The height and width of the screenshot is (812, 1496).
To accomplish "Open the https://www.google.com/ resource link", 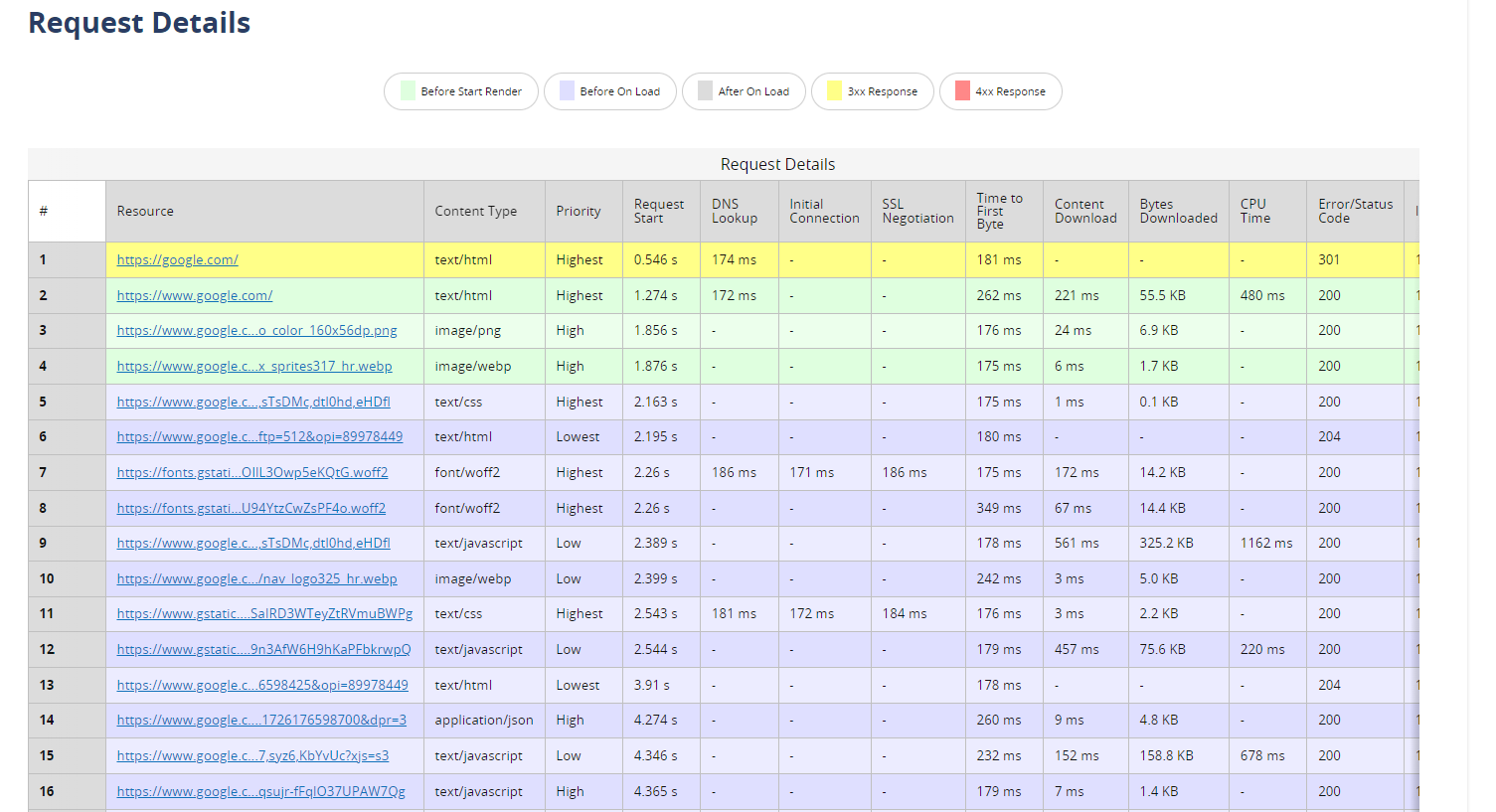I will 195,295.
